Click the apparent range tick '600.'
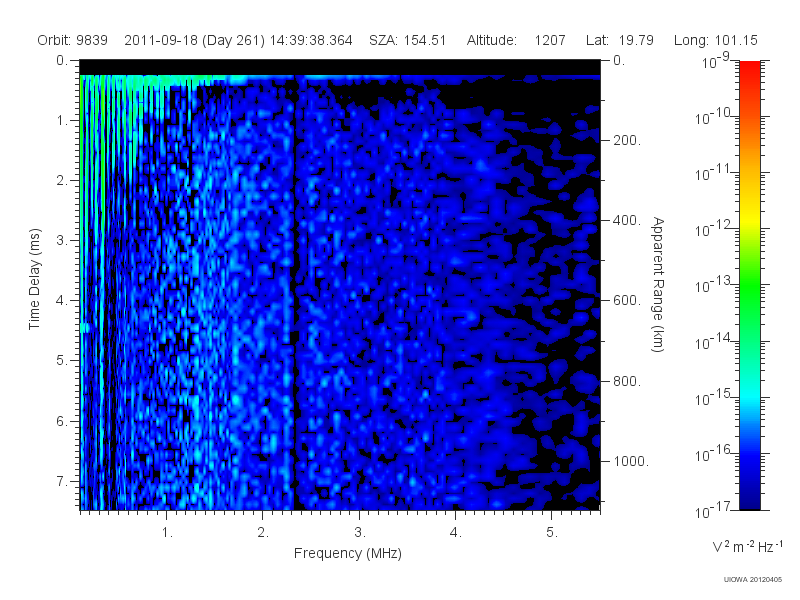This screenshot has width=800, height=600. coord(627,301)
